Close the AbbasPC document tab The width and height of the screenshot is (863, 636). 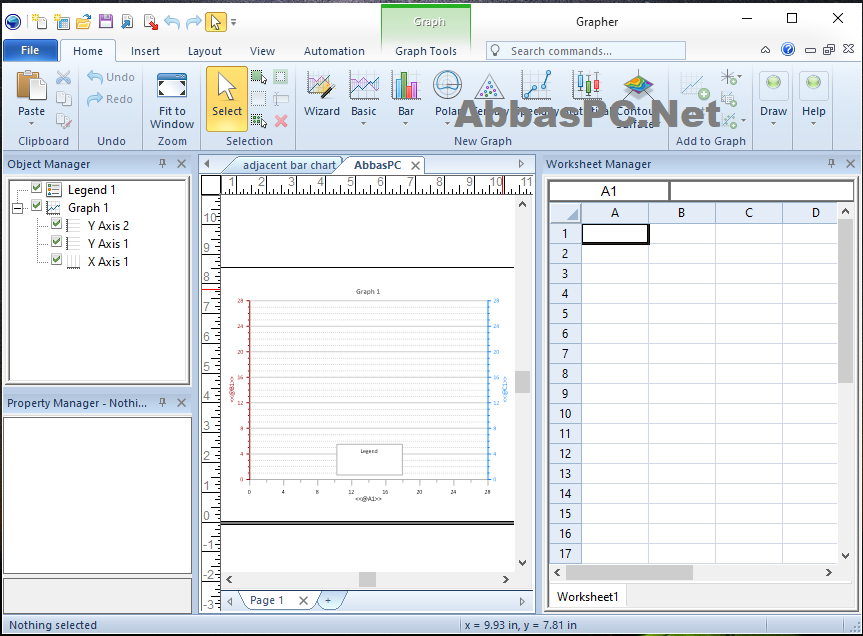pos(416,165)
